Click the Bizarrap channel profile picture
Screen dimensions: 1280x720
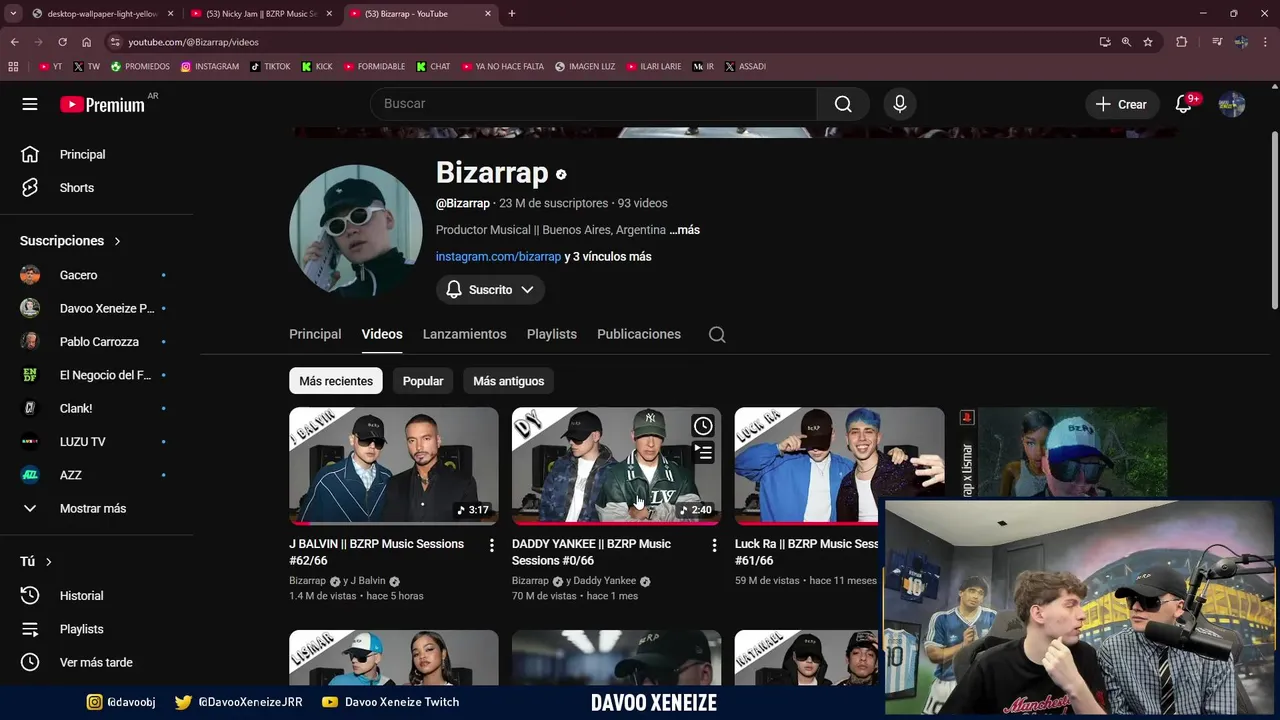356,231
